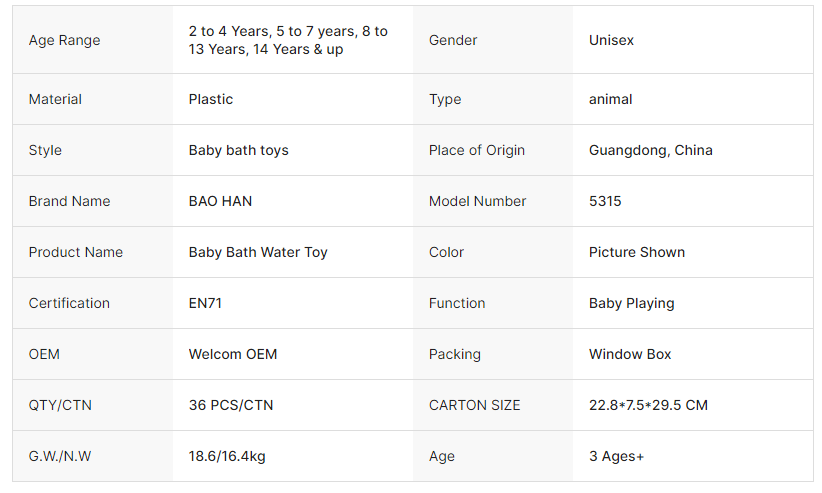822x493 pixels.
Task: Click the 36 PCS/CTN quantity value
Action: (x=231, y=405)
